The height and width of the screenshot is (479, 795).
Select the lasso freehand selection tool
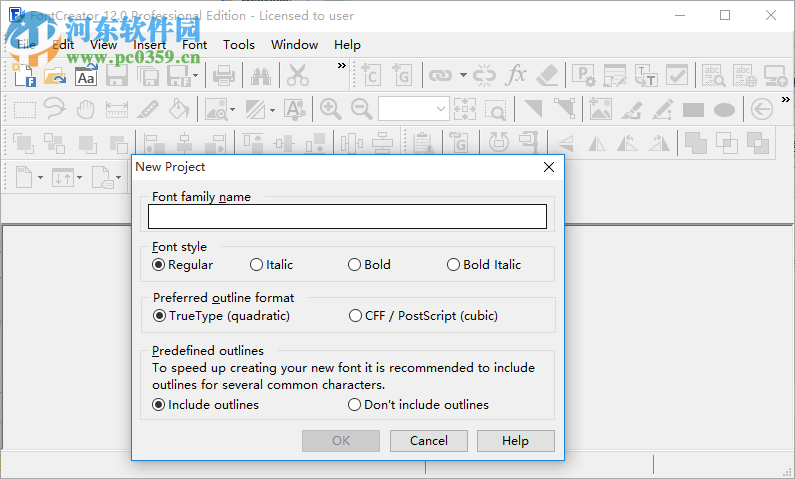[x=55, y=108]
